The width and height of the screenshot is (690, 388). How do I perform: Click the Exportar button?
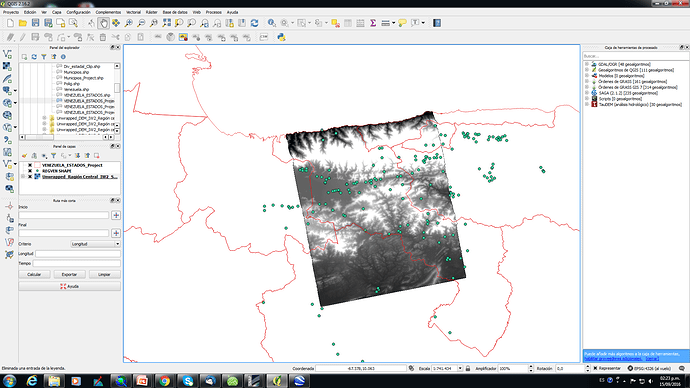coord(69,275)
